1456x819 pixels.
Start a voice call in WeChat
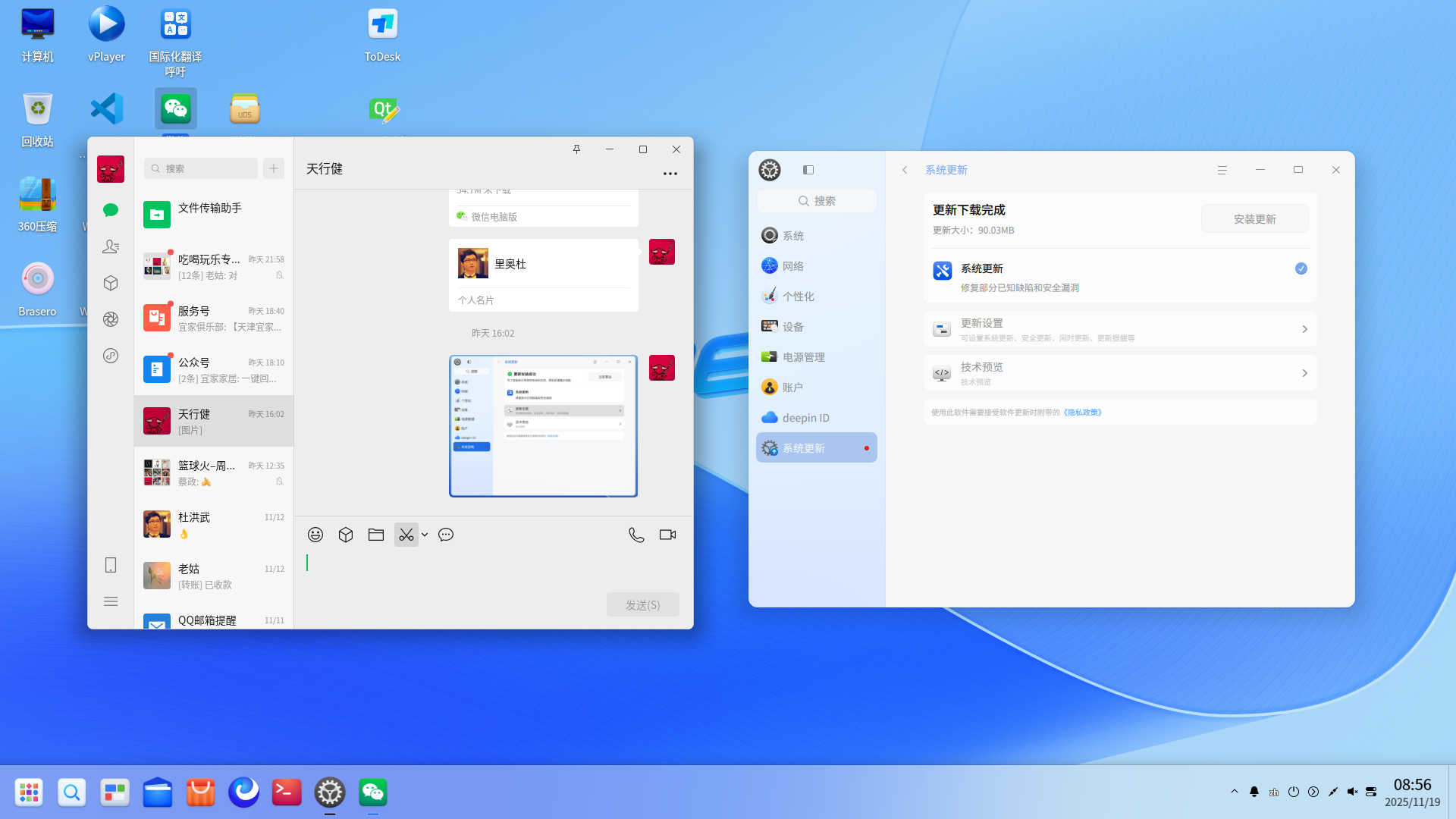[x=636, y=535]
